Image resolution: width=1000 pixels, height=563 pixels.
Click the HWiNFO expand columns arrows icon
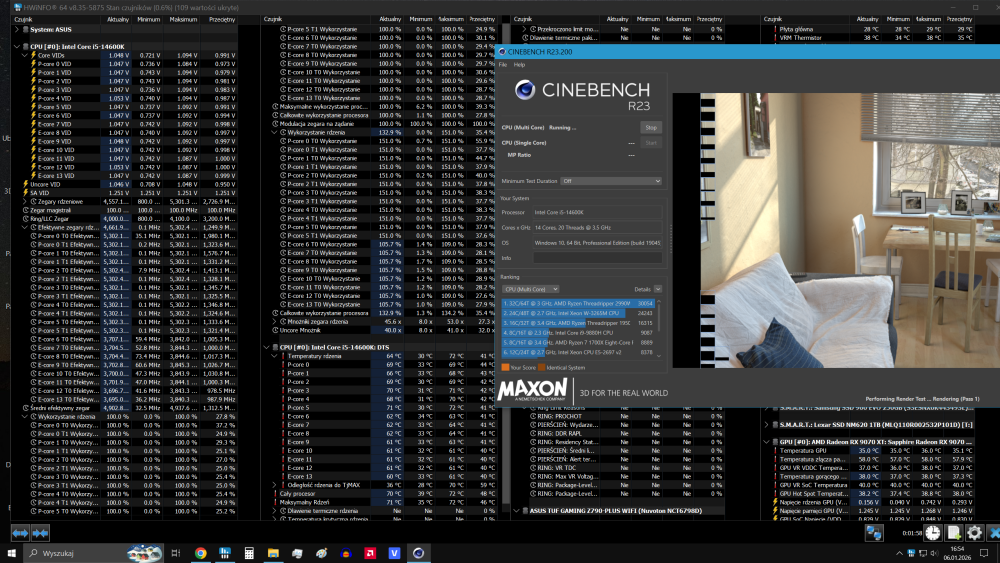pyautogui.click(x=20, y=533)
